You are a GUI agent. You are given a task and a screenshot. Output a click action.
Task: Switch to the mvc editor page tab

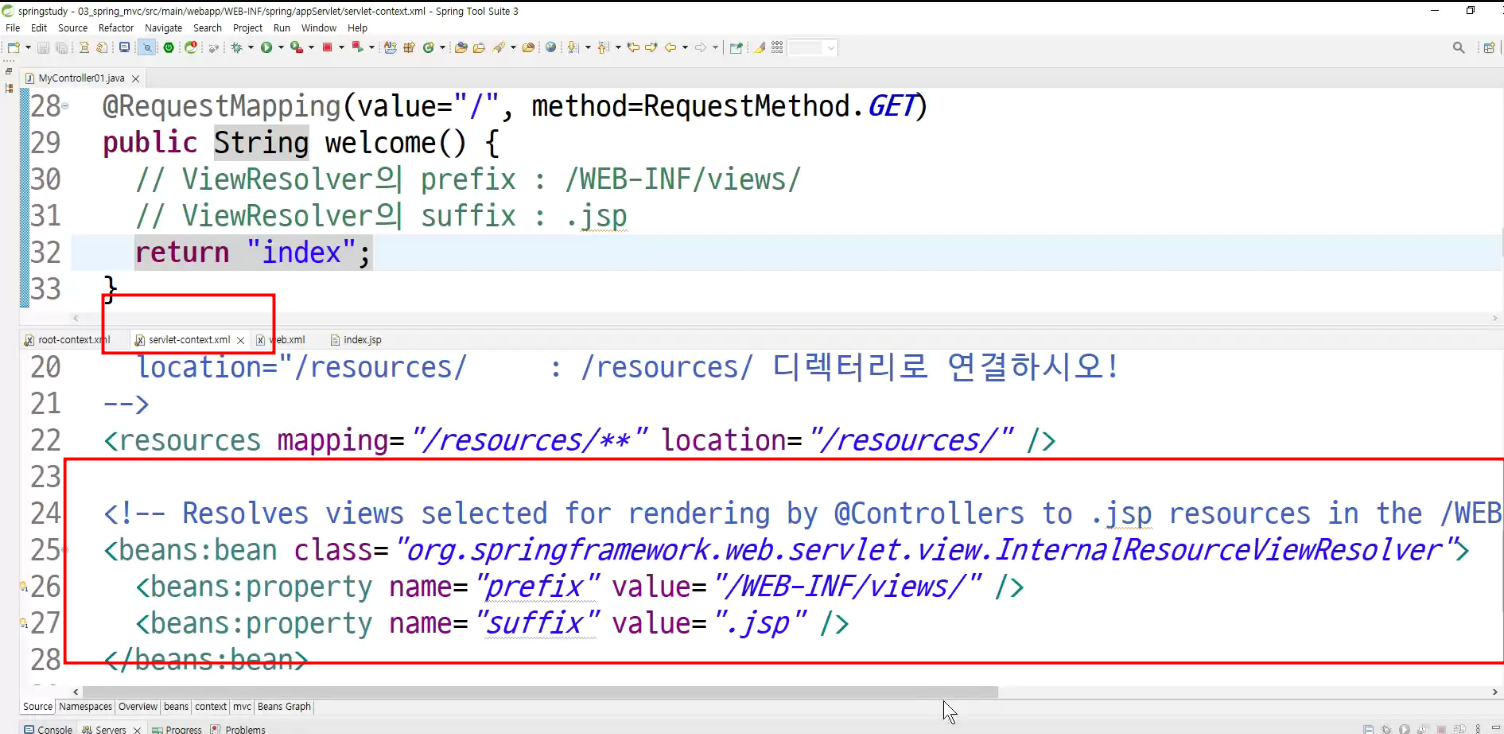pos(242,707)
